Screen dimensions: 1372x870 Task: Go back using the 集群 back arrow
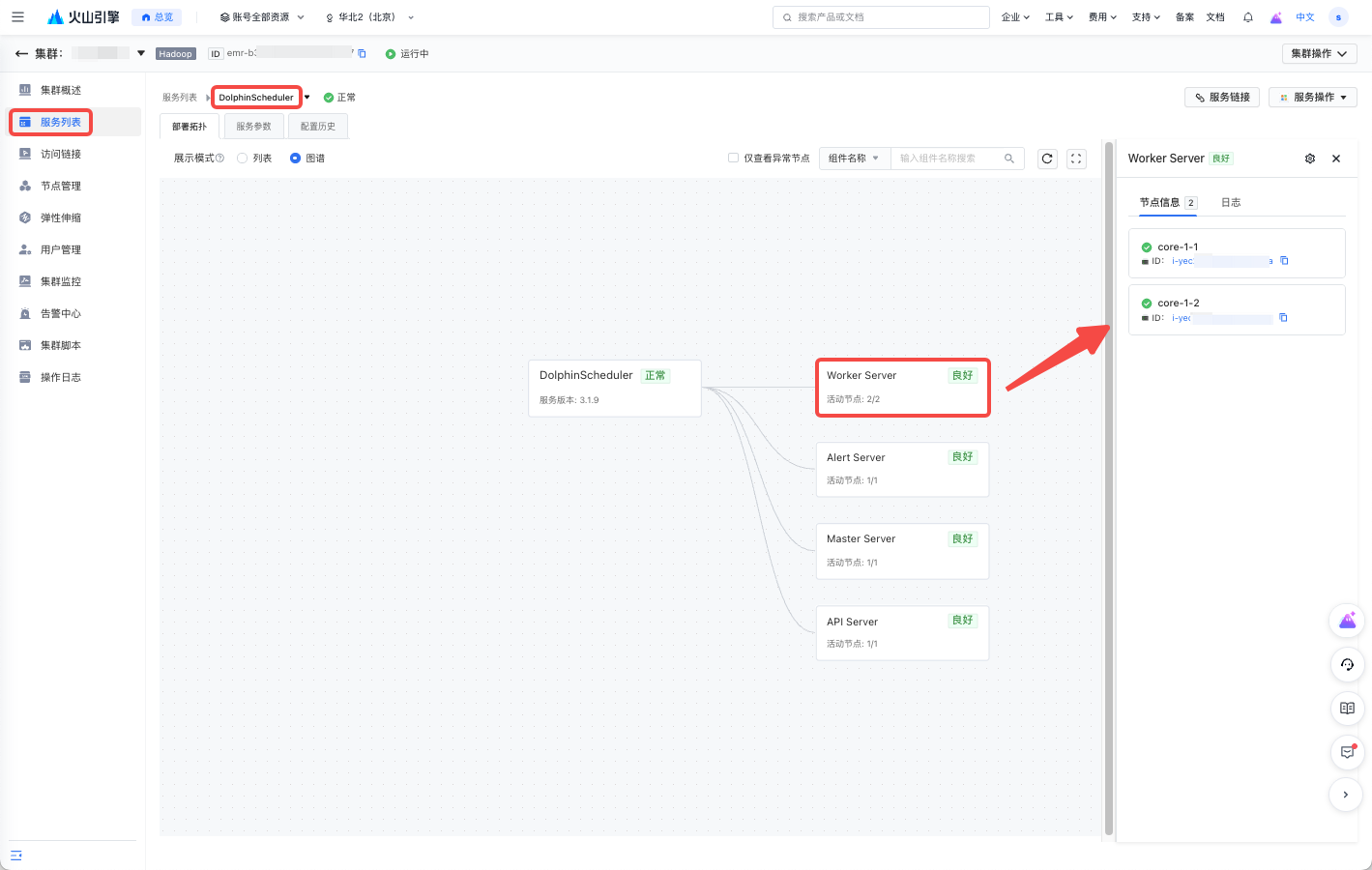point(21,54)
